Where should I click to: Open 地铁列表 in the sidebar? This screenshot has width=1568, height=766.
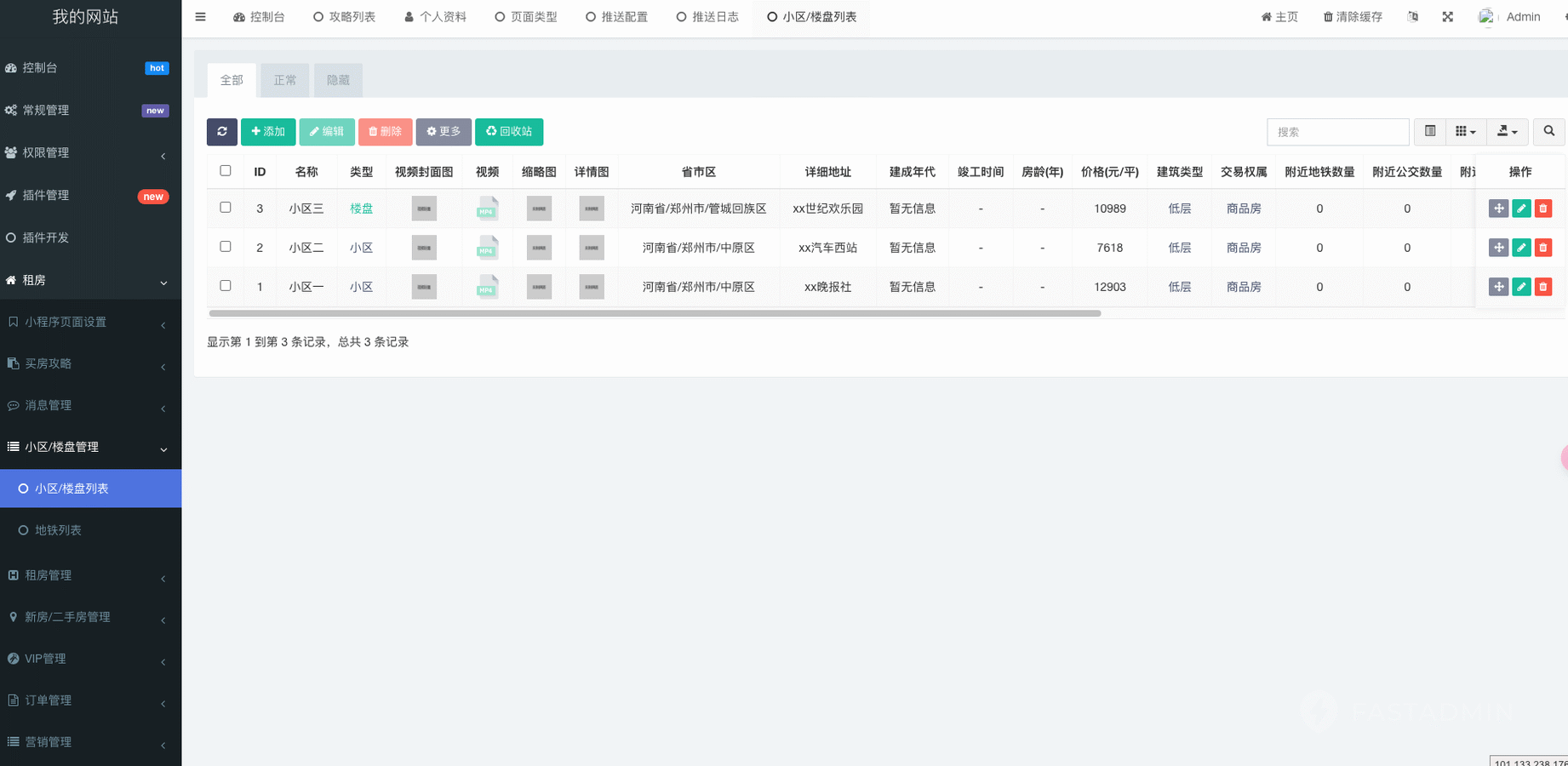click(58, 530)
